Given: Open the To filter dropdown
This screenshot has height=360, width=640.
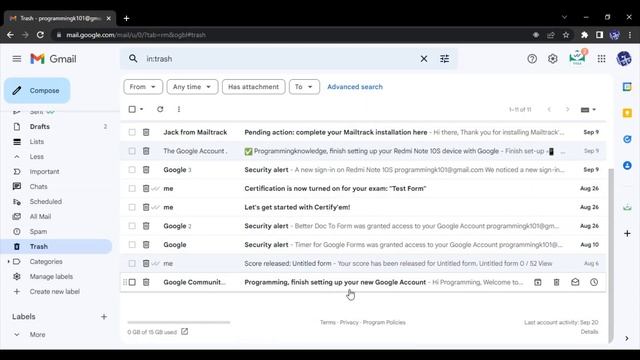Looking at the screenshot, I should [x=304, y=87].
